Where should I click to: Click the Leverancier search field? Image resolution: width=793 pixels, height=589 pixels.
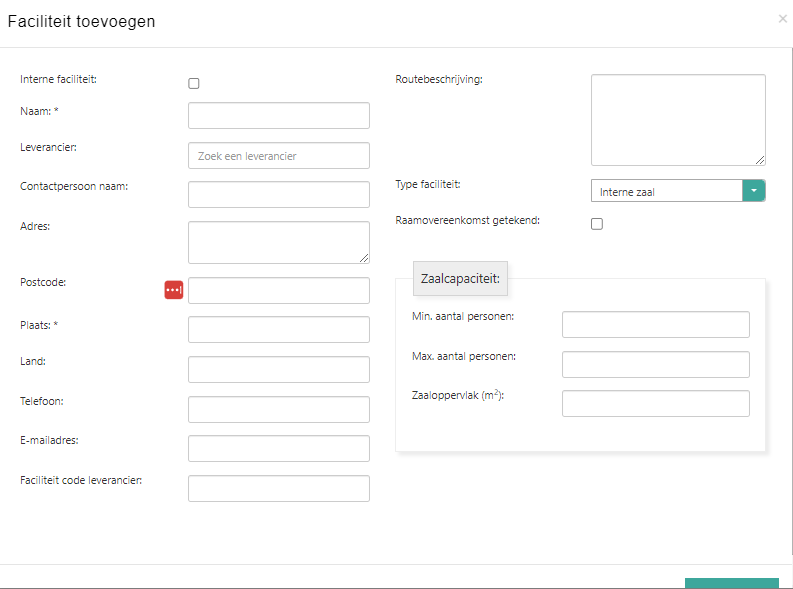point(278,156)
